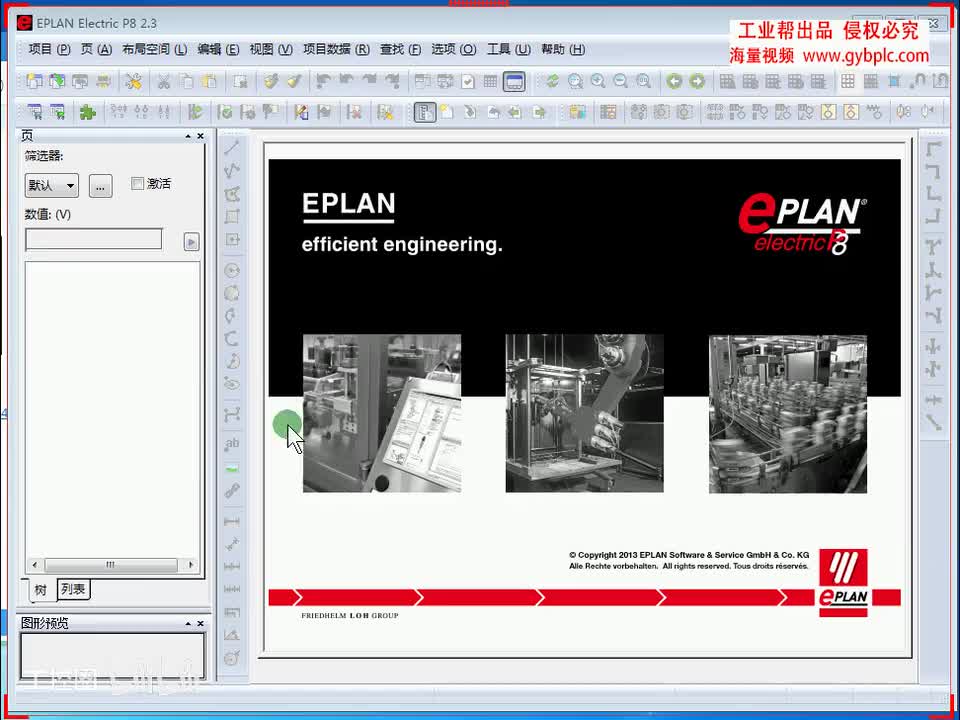Viewport: 960px width, 720px height.
Task: Collapse the 页 panel with pin arrow
Action: point(188,136)
